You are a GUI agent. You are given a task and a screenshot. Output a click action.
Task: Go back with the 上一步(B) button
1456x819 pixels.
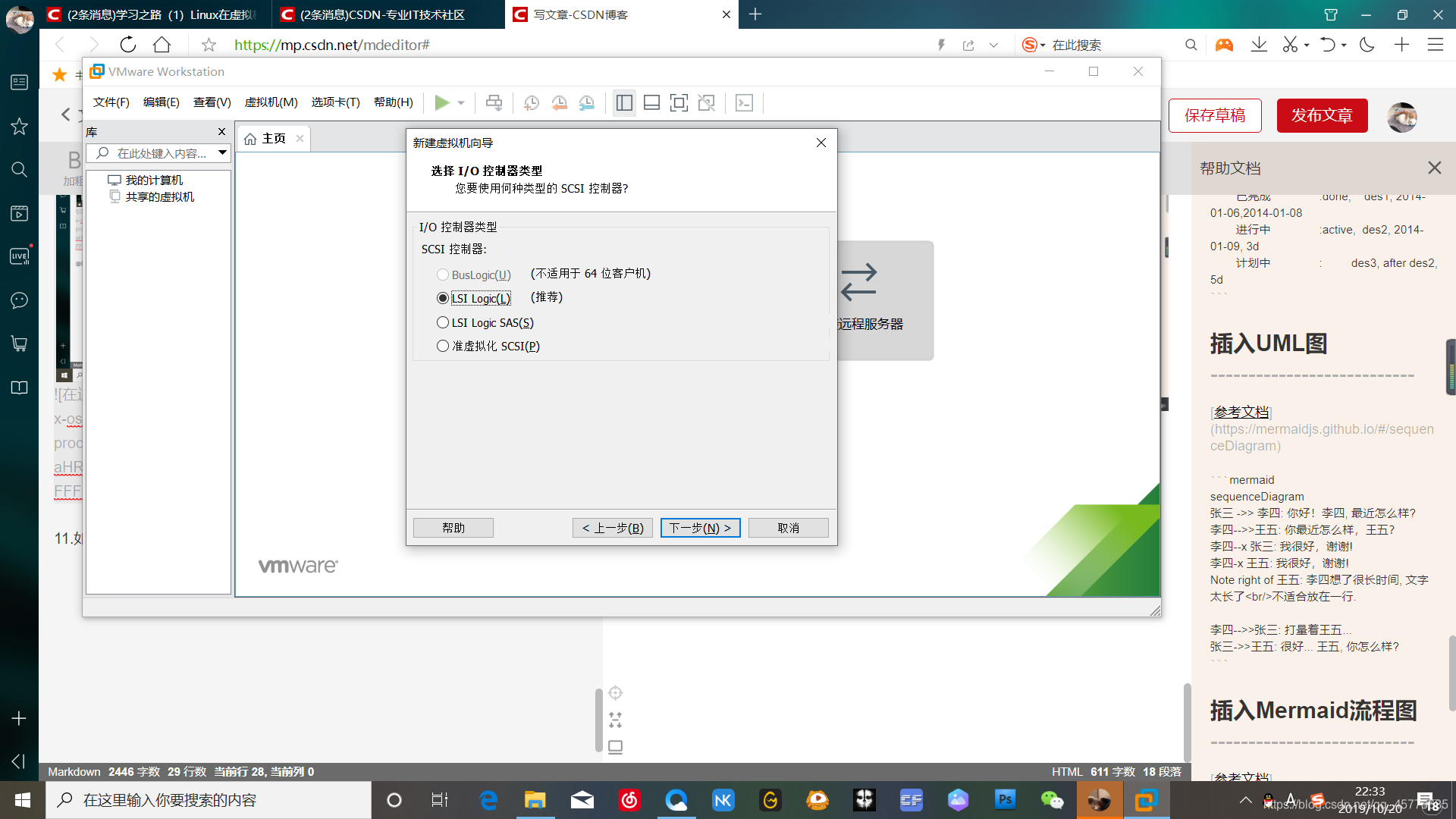pos(612,528)
